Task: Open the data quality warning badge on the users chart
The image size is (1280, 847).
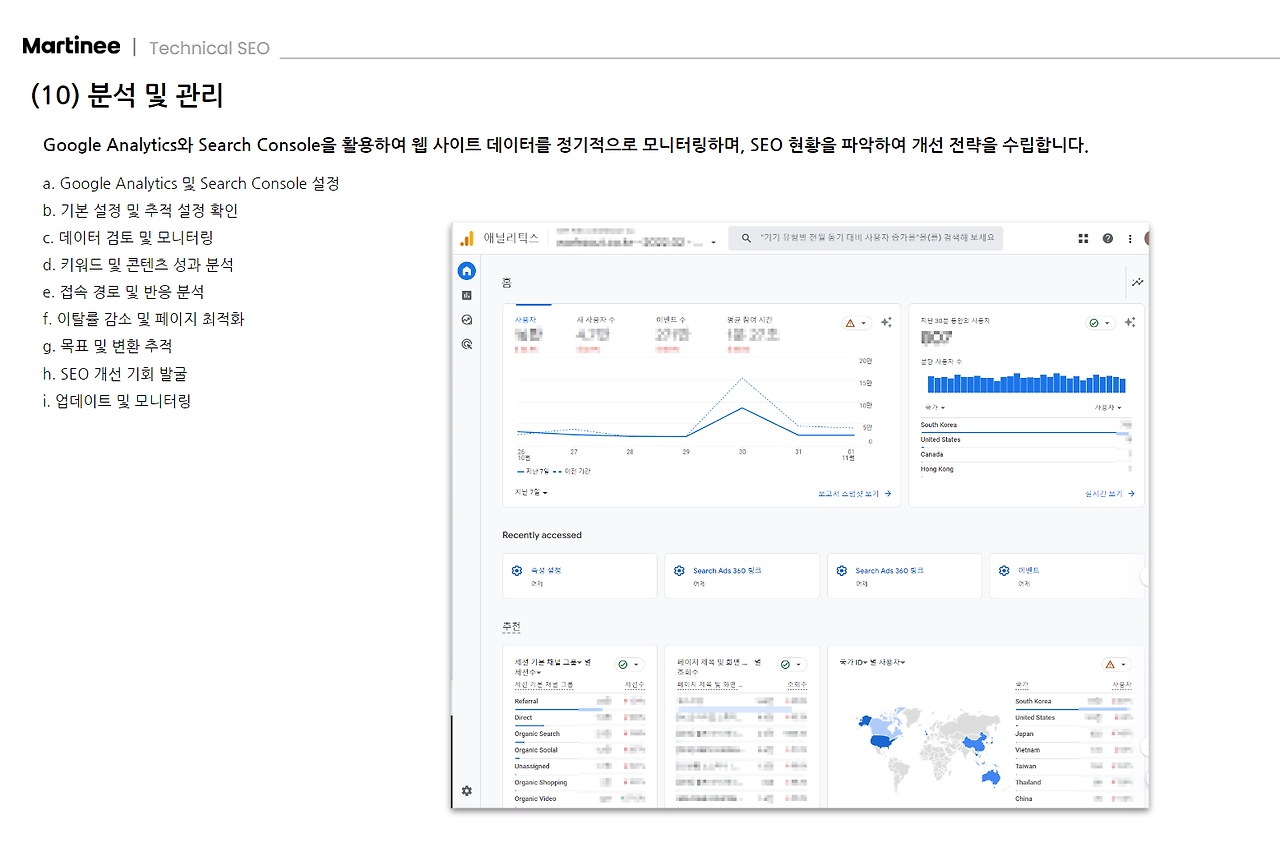Action: pos(856,322)
